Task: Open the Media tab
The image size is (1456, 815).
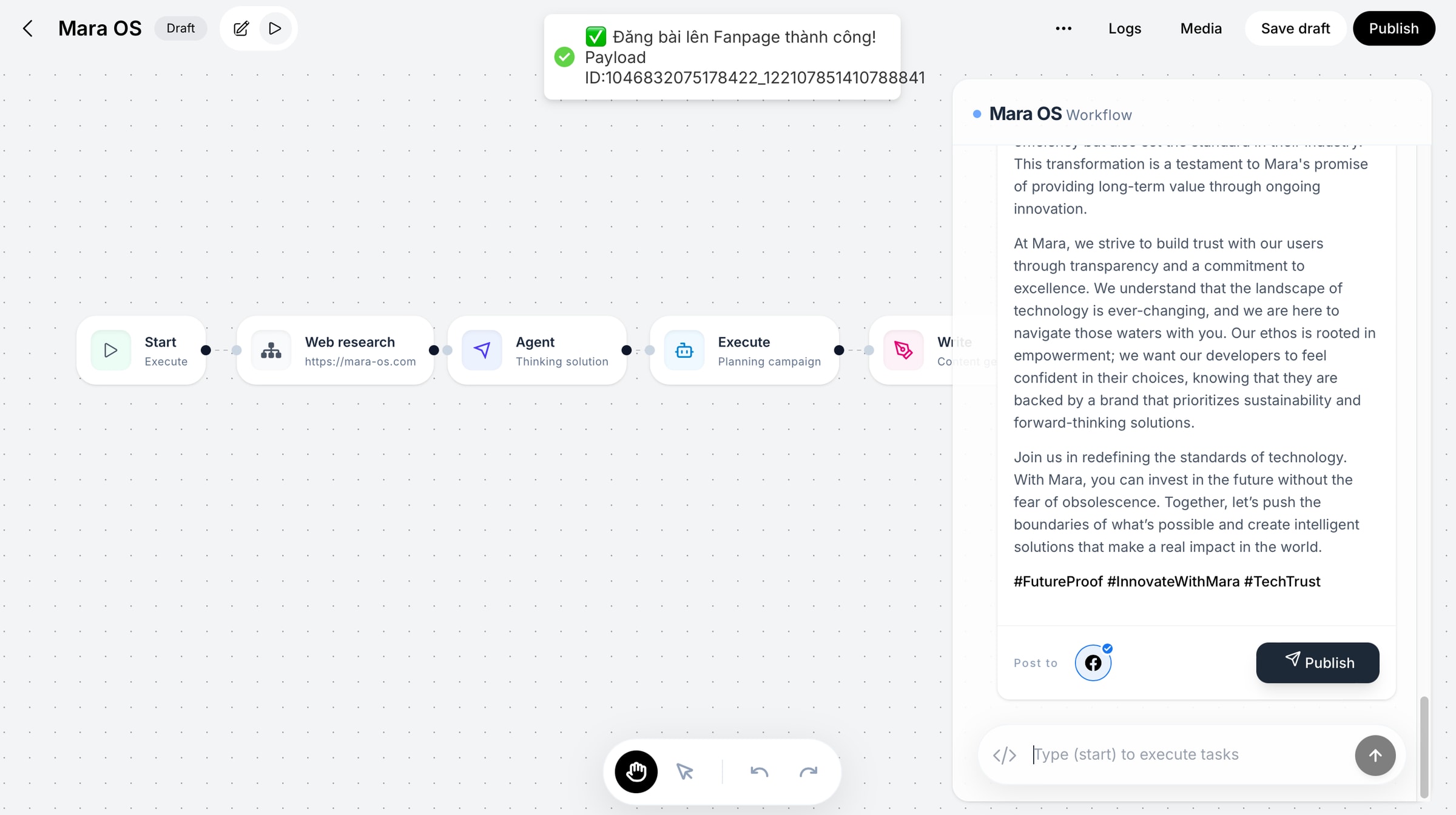Action: [x=1201, y=29]
